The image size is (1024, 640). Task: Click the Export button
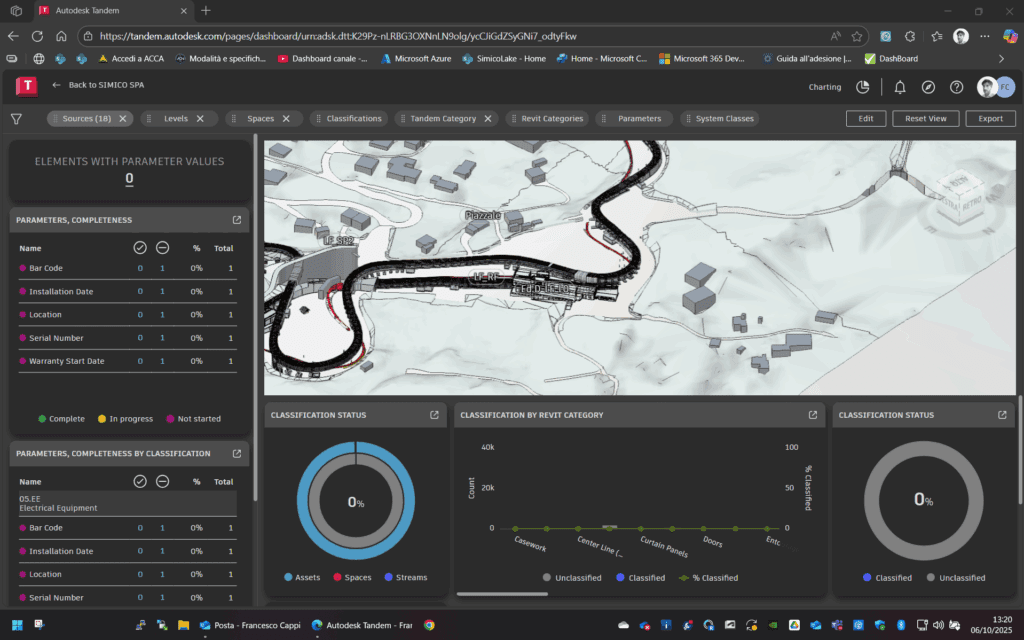point(990,118)
